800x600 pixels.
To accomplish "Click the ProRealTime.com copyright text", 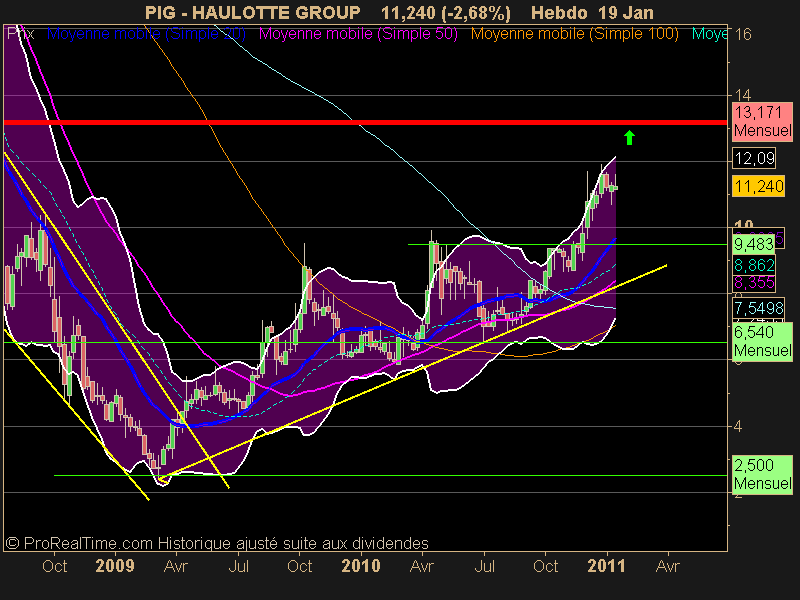I will [x=217, y=543].
